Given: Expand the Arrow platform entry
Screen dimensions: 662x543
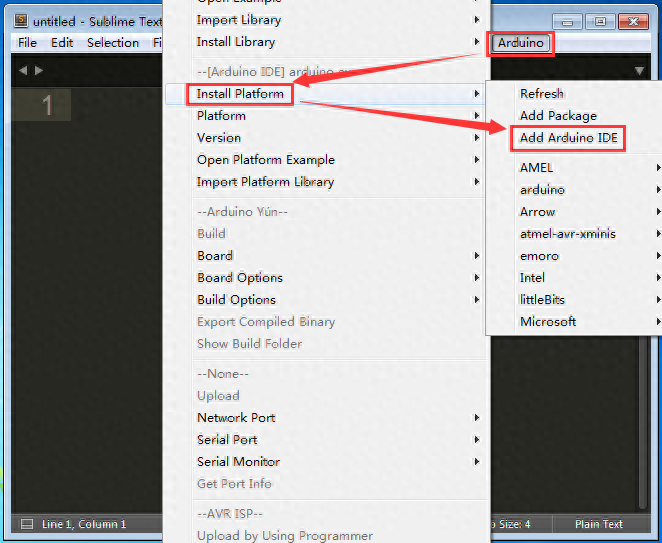Looking at the screenshot, I should 574,212.
